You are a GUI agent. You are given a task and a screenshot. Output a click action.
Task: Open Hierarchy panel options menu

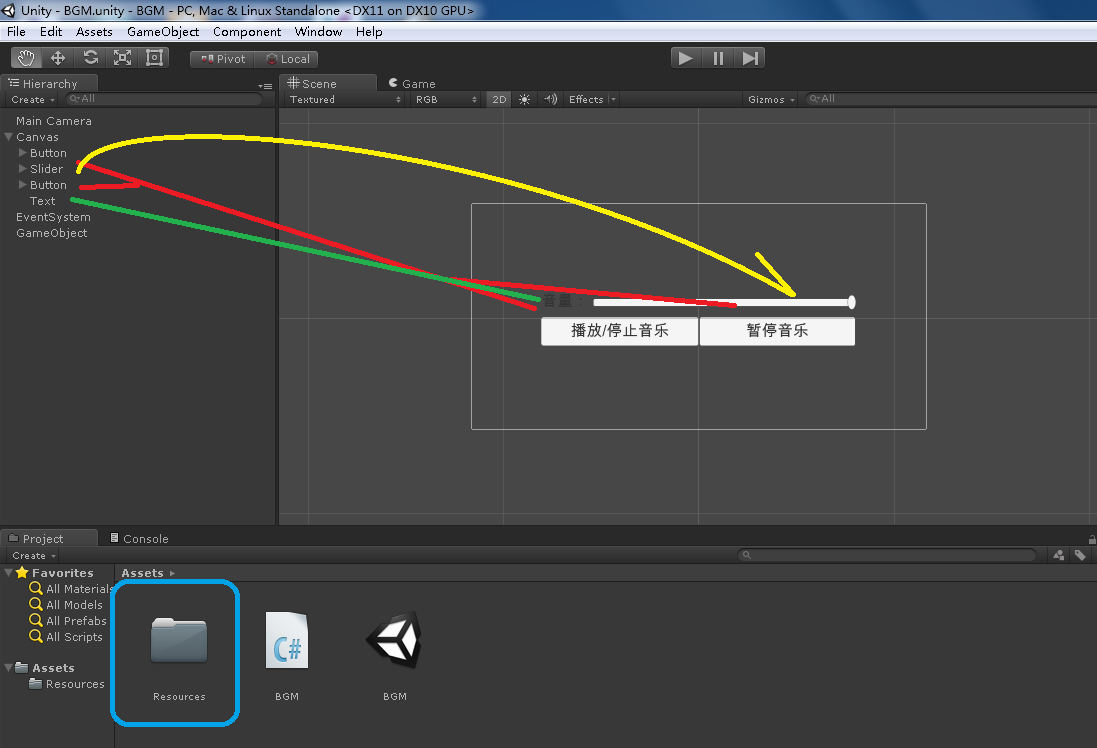(x=264, y=86)
